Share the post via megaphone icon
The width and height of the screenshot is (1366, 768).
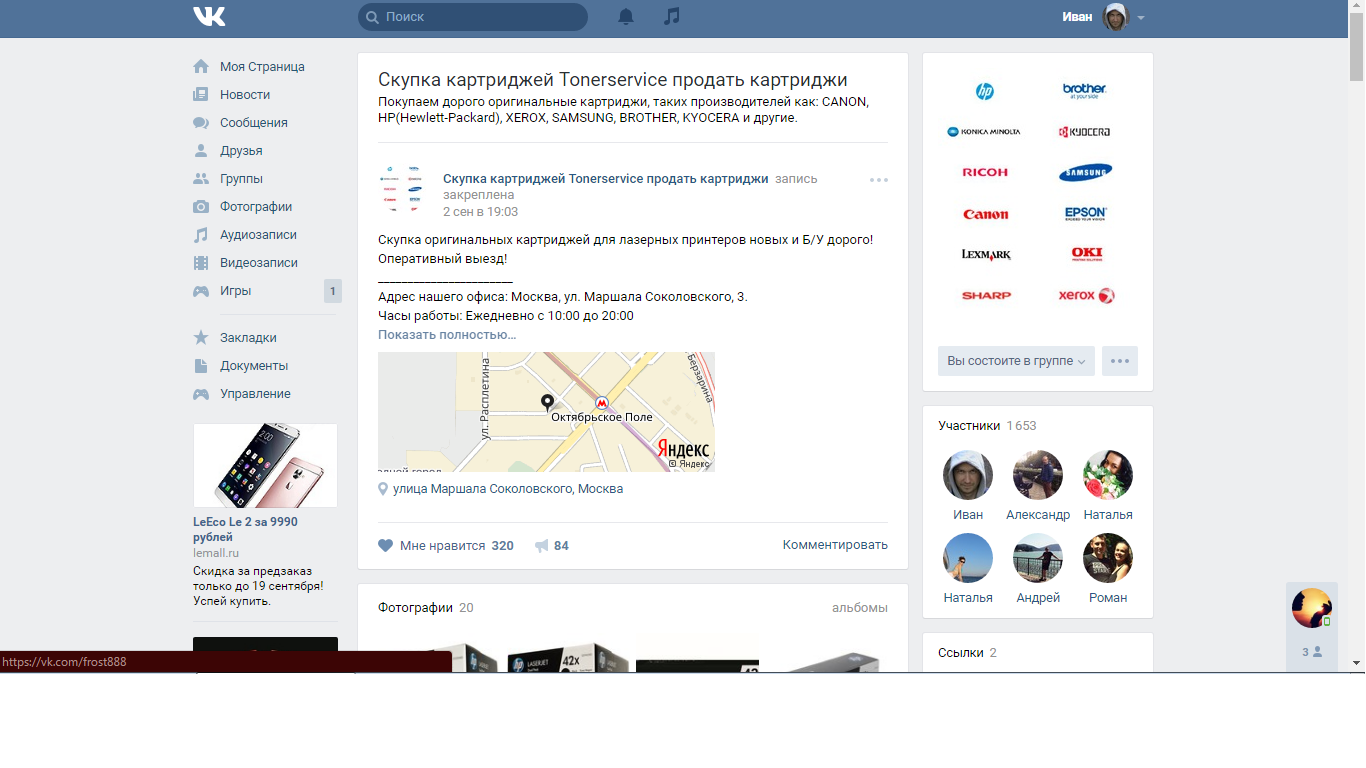click(542, 546)
